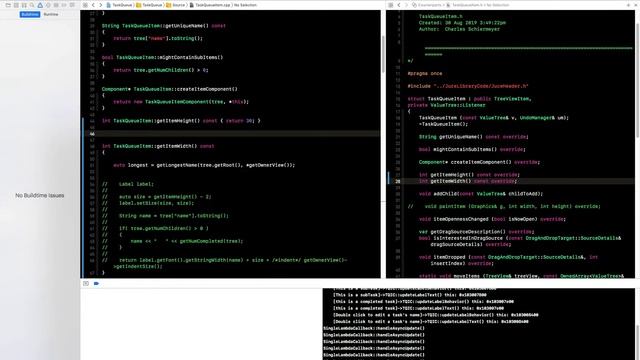Toggle breakpoints activation blue icon
Image resolution: width=640 pixels, height=360 pixels.
96,283
